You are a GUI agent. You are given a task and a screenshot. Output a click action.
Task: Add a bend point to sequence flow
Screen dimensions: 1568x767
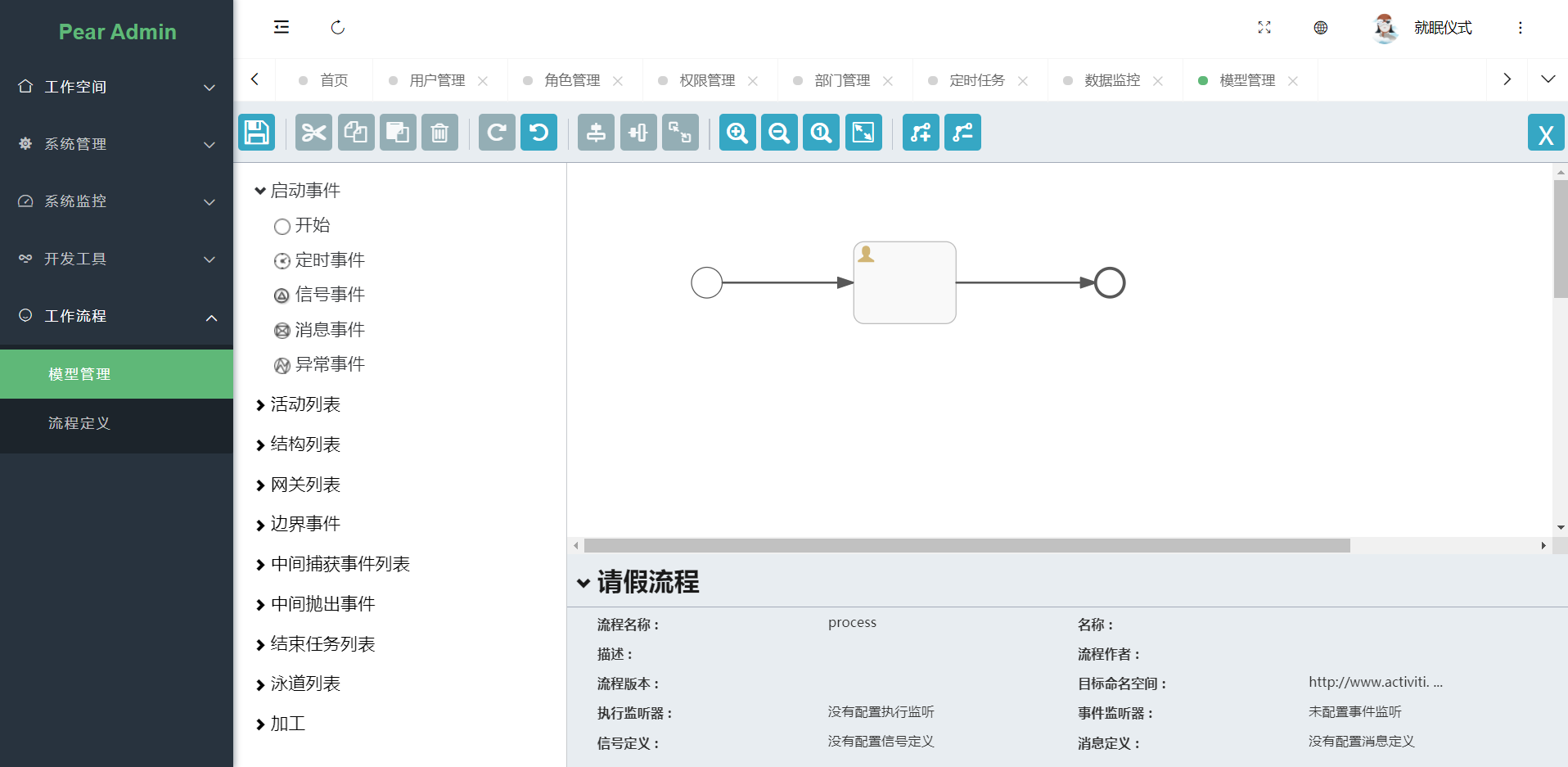921,132
